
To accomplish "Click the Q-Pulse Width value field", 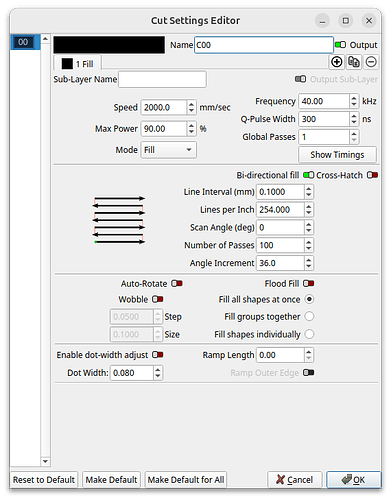I will [324, 119].
